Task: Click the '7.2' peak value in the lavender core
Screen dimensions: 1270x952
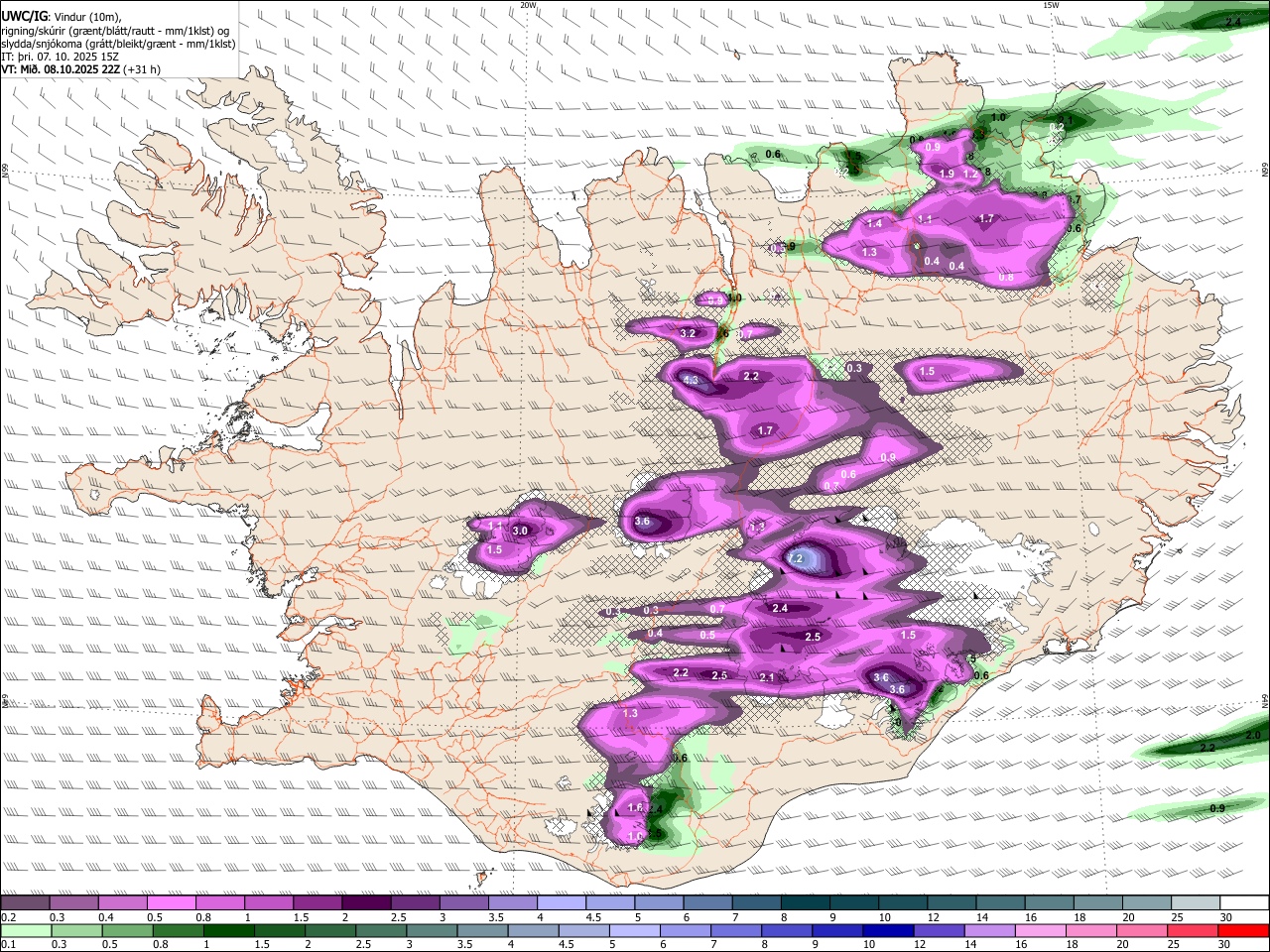Action: (795, 559)
